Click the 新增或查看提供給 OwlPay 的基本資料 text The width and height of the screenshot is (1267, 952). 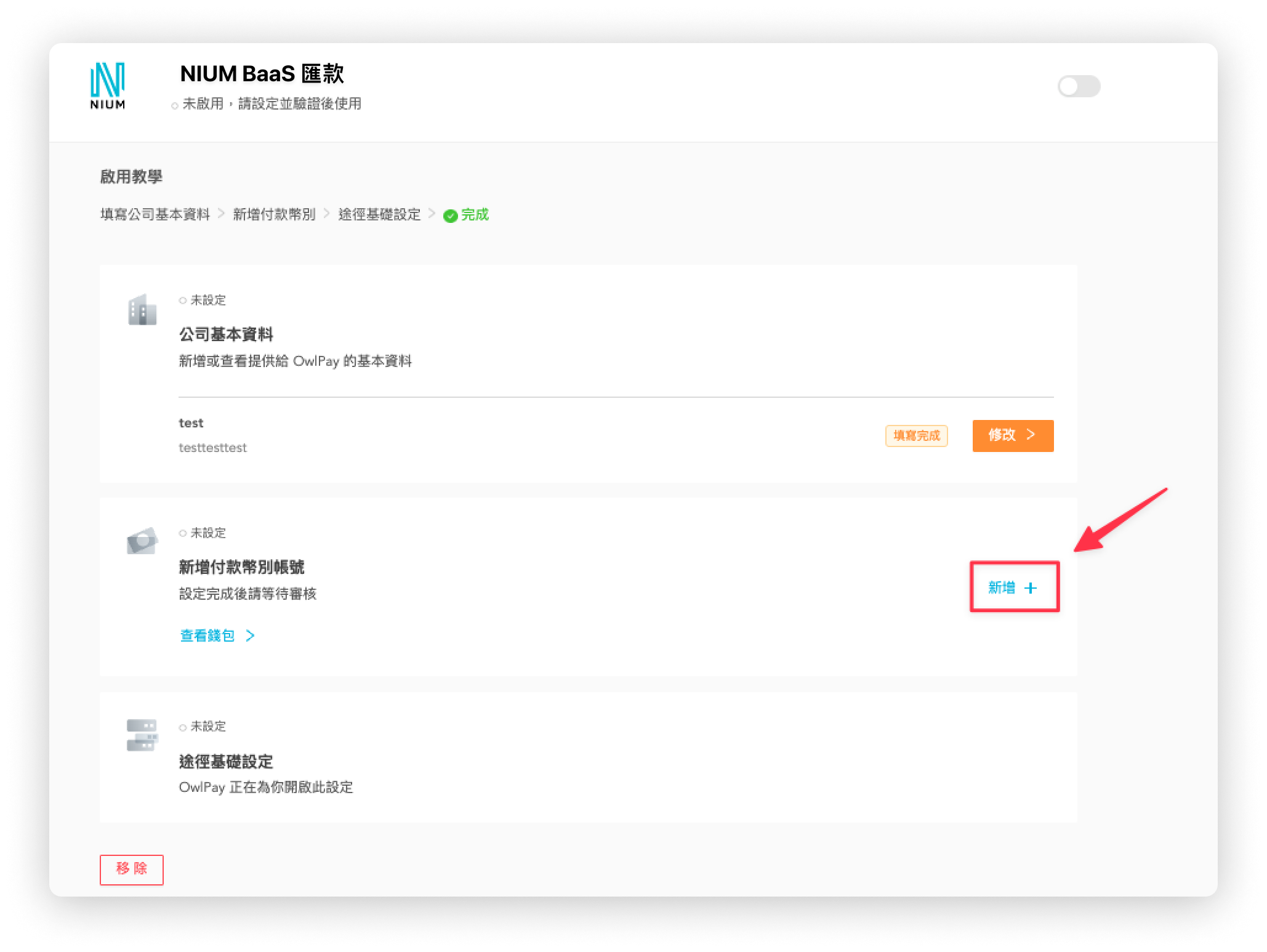pyautogui.click(x=295, y=361)
